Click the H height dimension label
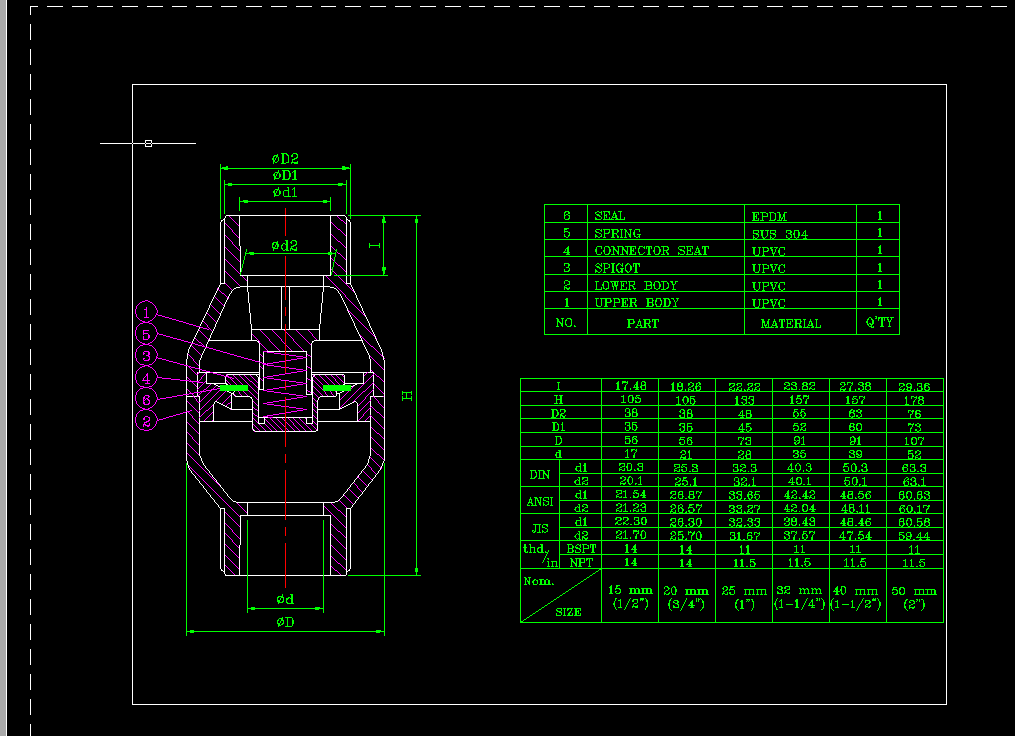1015x736 pixels. coord(407,396)
